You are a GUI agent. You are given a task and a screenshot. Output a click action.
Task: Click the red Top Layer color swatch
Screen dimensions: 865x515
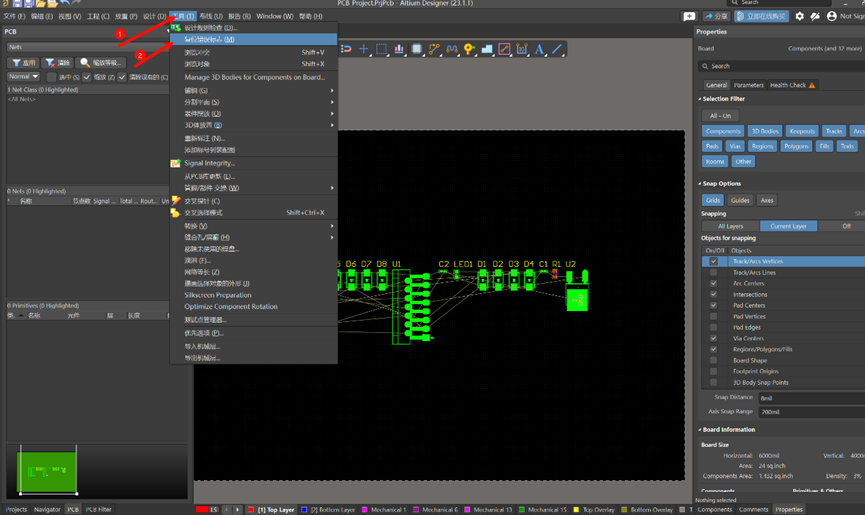250,509
